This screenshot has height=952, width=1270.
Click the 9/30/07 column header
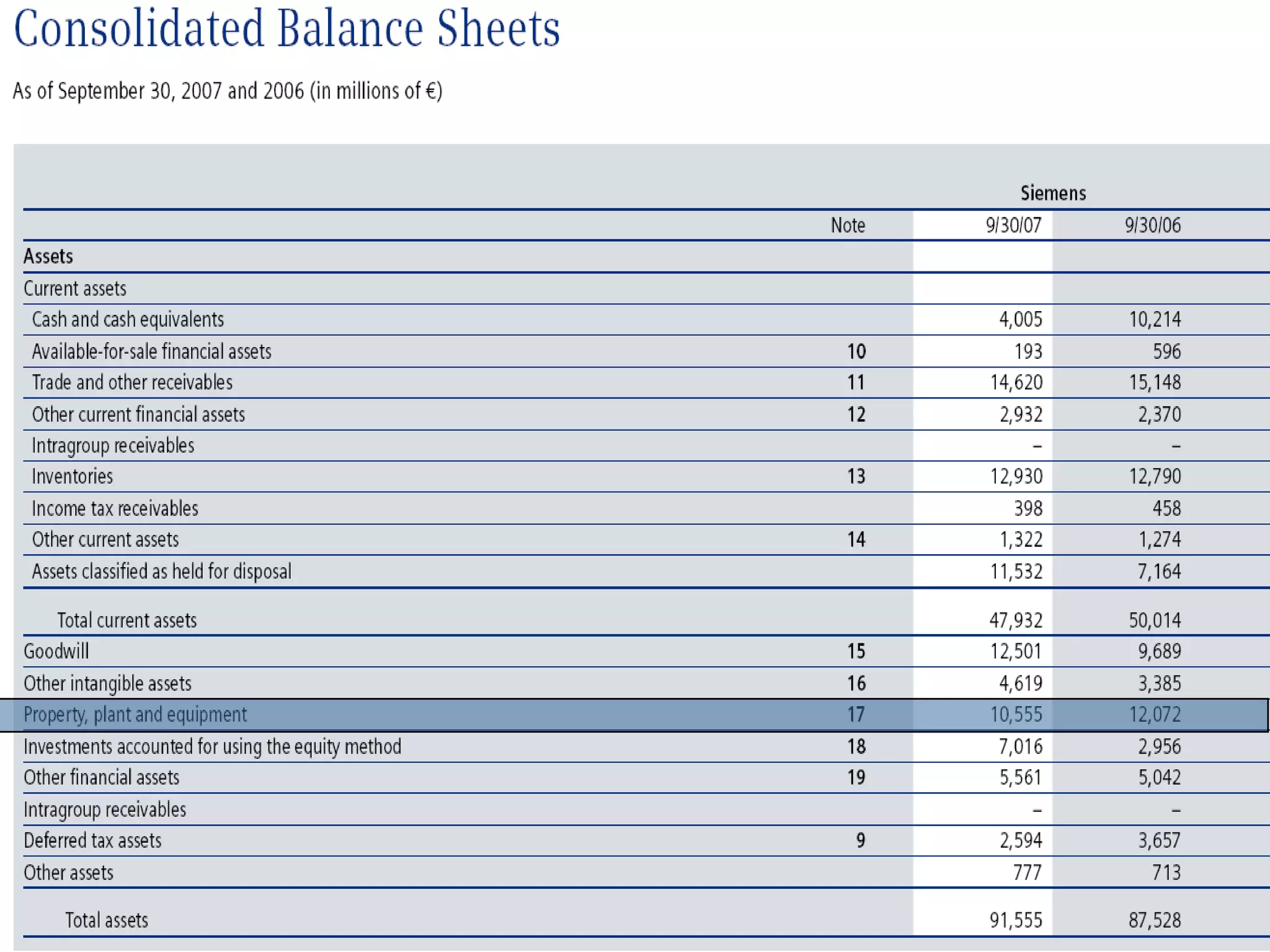[1013, 225]
